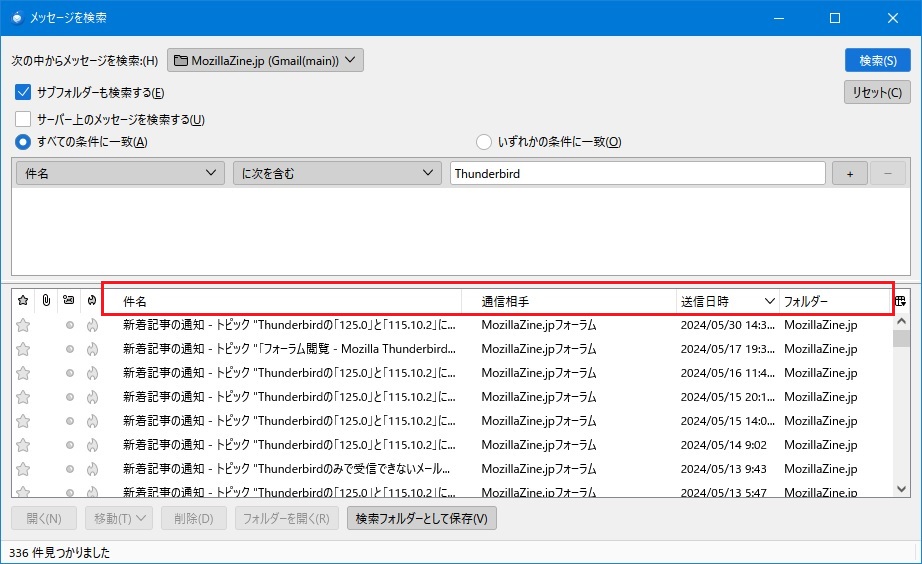The height and width of the screenshot is (564, 922).
Task: Click the リセット(C) button
Action: pyautogui.click(x=877, y=92)
